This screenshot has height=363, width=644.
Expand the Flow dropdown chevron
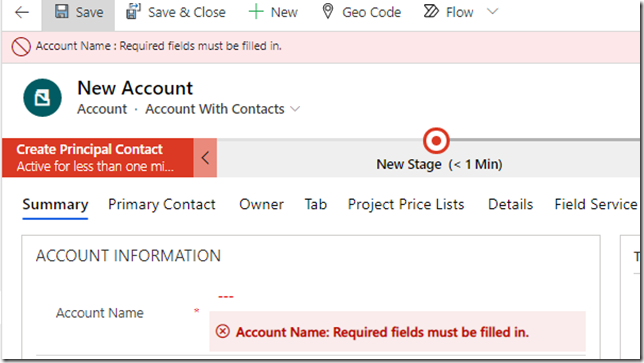pyautogui.click(x=492, y=11)
